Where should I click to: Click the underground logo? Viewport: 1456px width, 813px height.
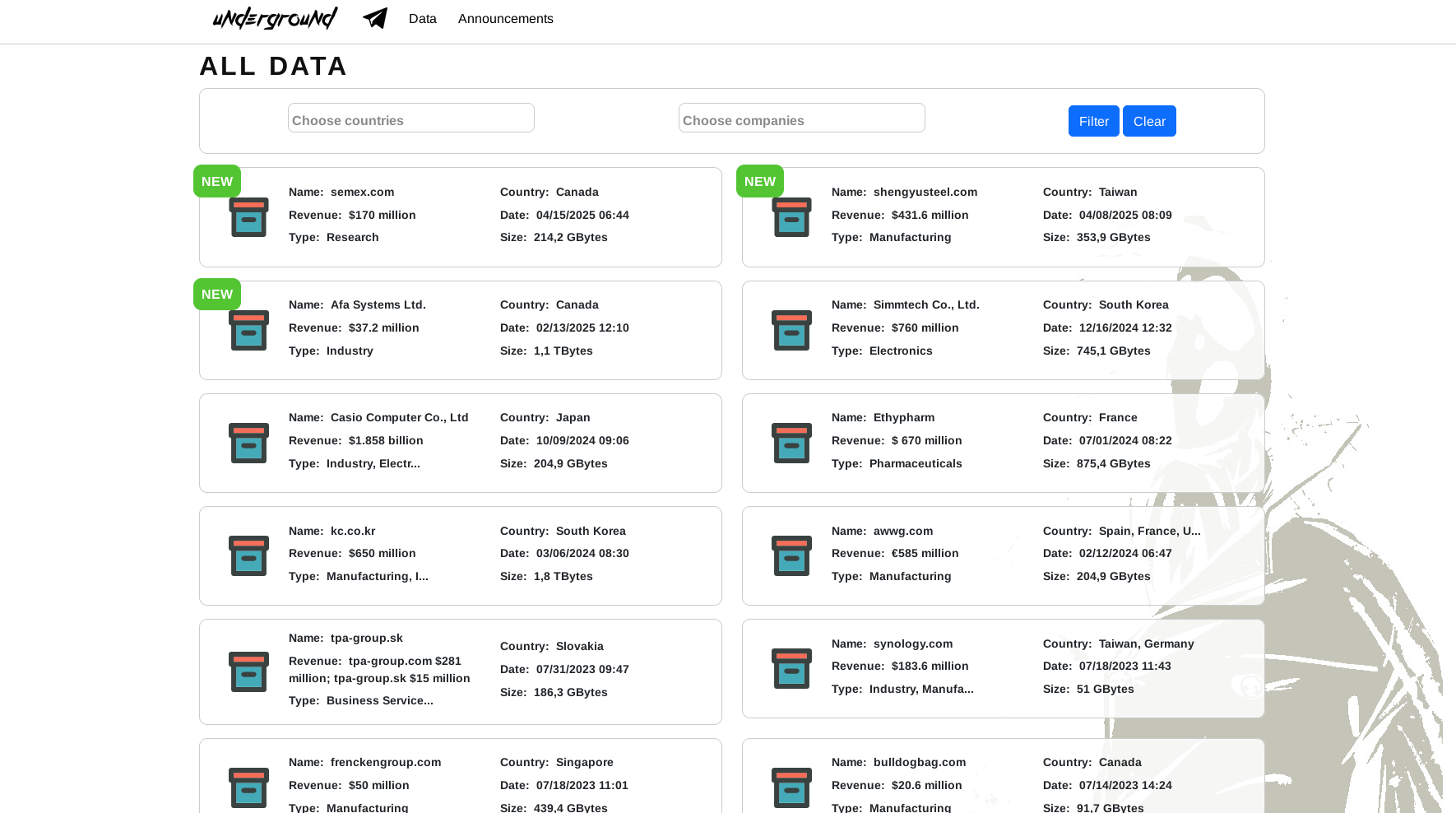pyautogui.click(x=275, y=18)
